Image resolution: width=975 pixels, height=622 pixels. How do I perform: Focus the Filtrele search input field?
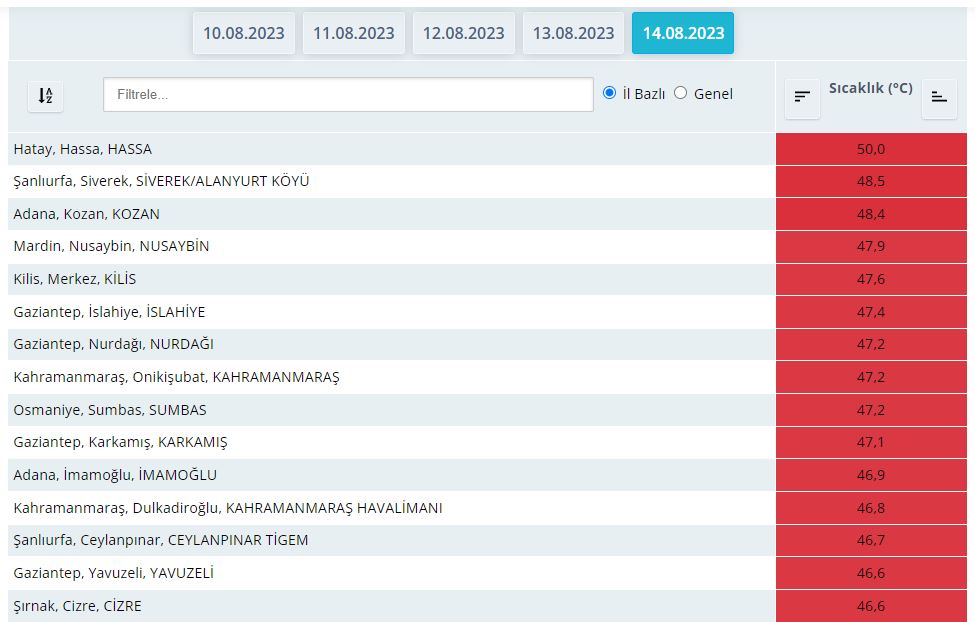click(348, 95)
